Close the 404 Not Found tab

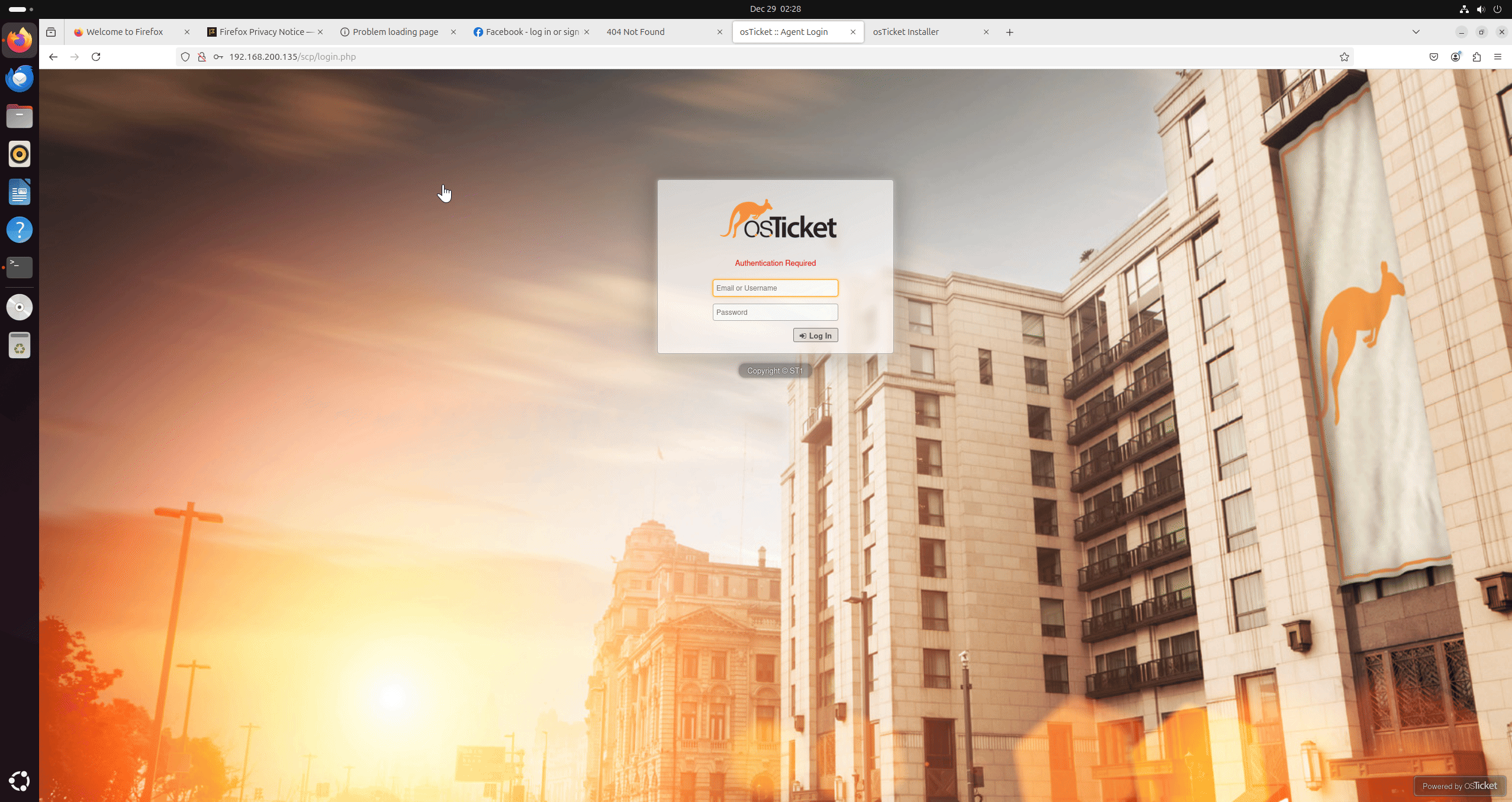(x=720, y=32)
